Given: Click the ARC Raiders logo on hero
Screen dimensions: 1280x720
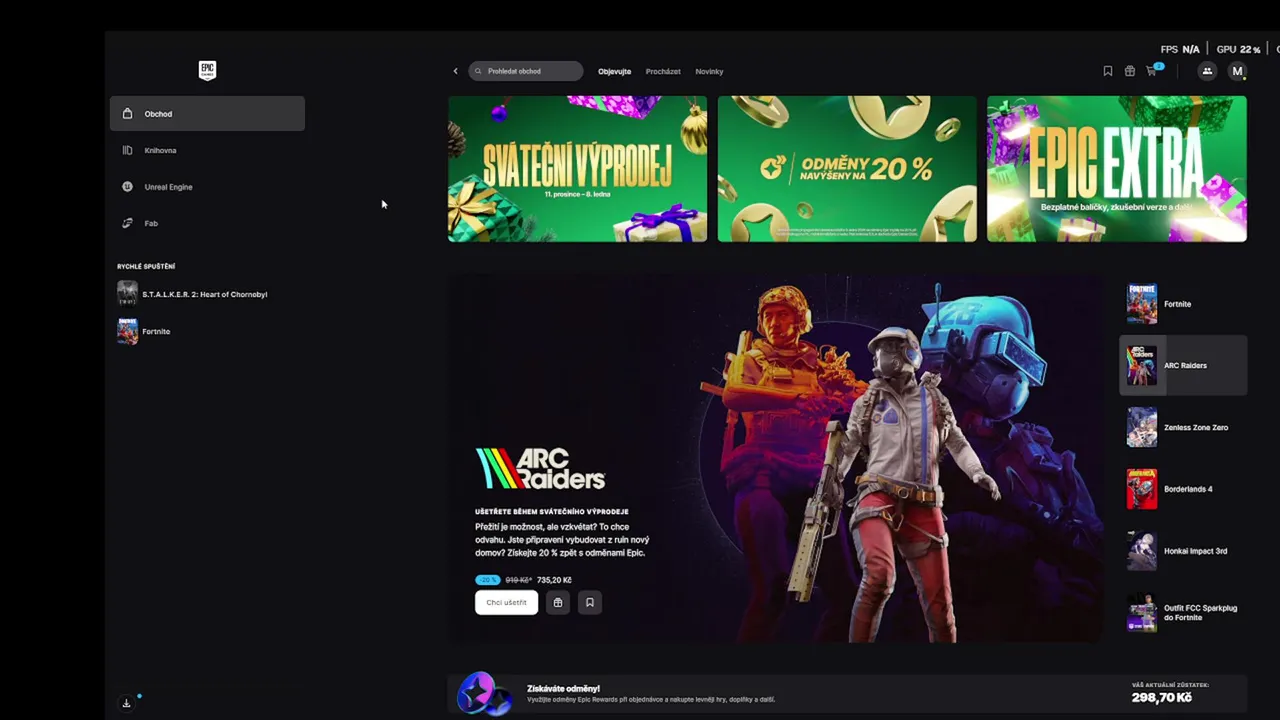Looking at the screenshot, I should click(x=540, y=469).
